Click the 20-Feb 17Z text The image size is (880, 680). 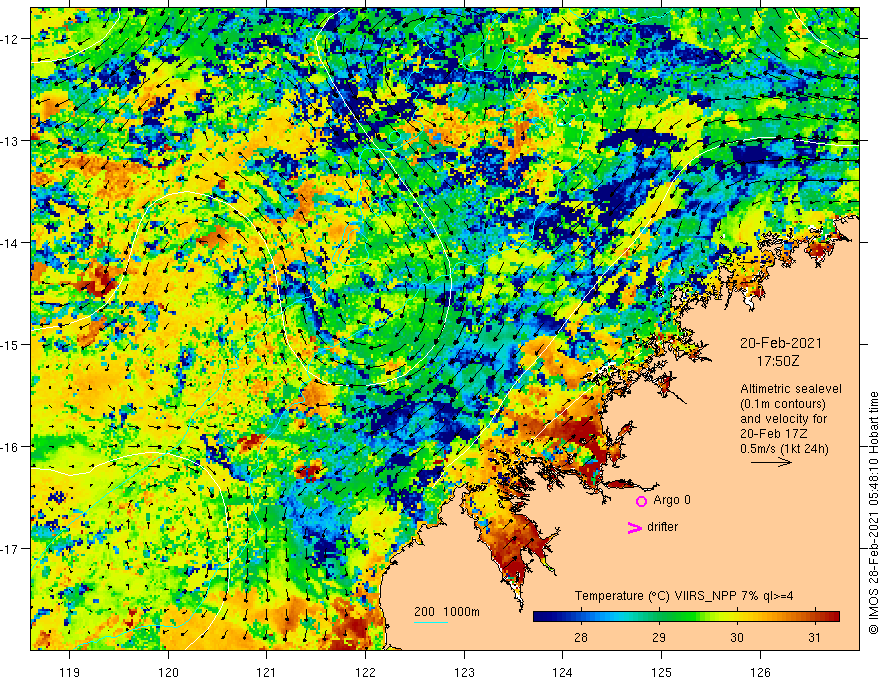[772, 434]
